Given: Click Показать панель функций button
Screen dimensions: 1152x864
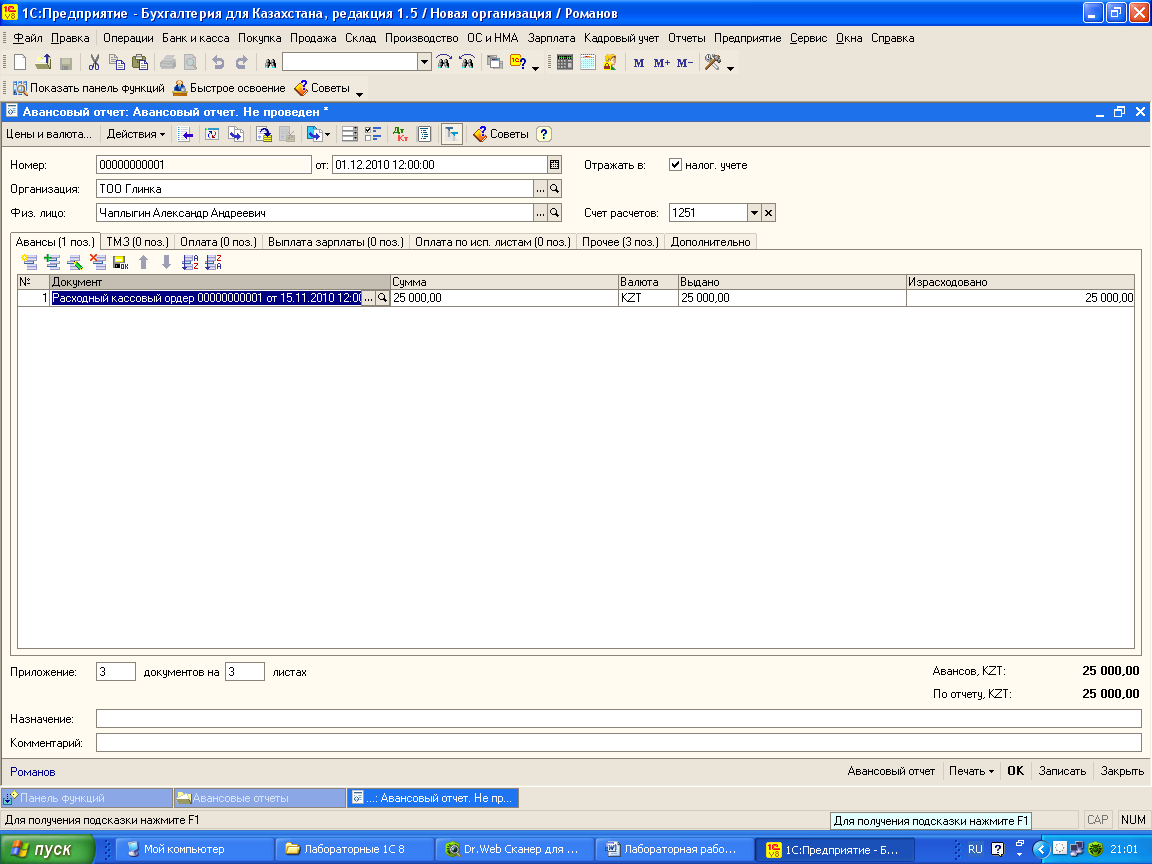Looking at the screenshot, I should [89, 88].
